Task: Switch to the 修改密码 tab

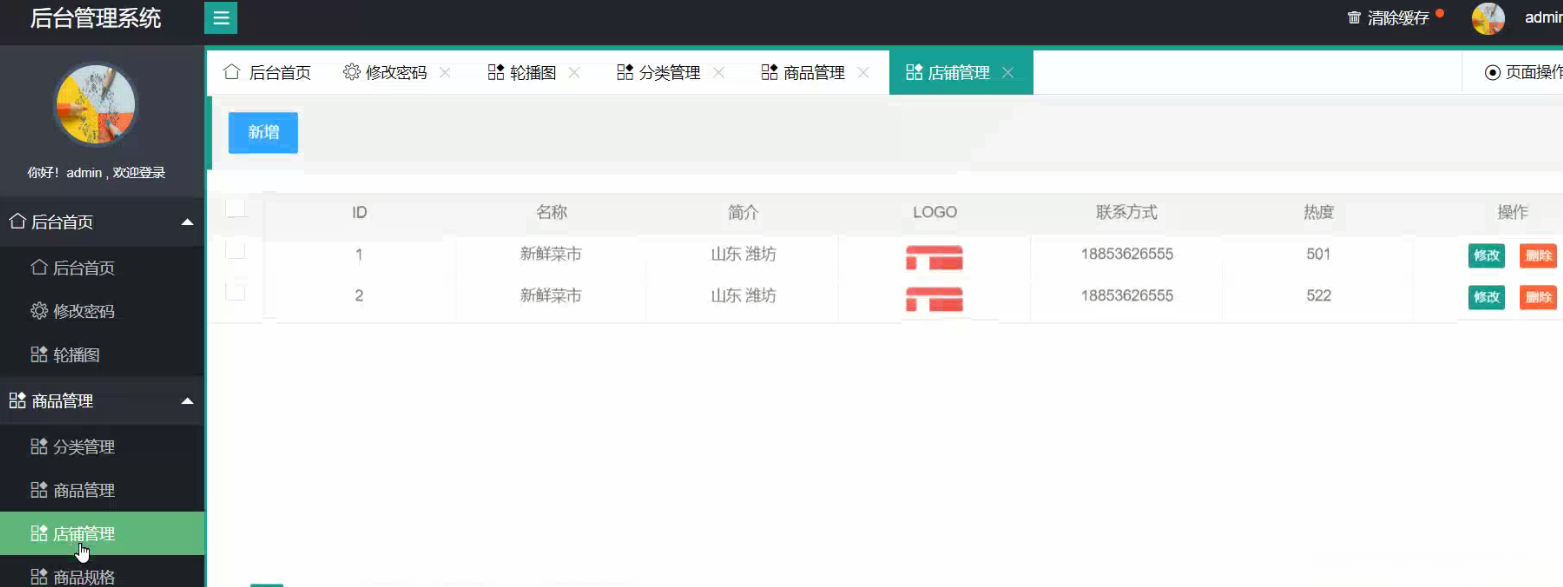Action: pyautogui.click(x=398, y=72)
